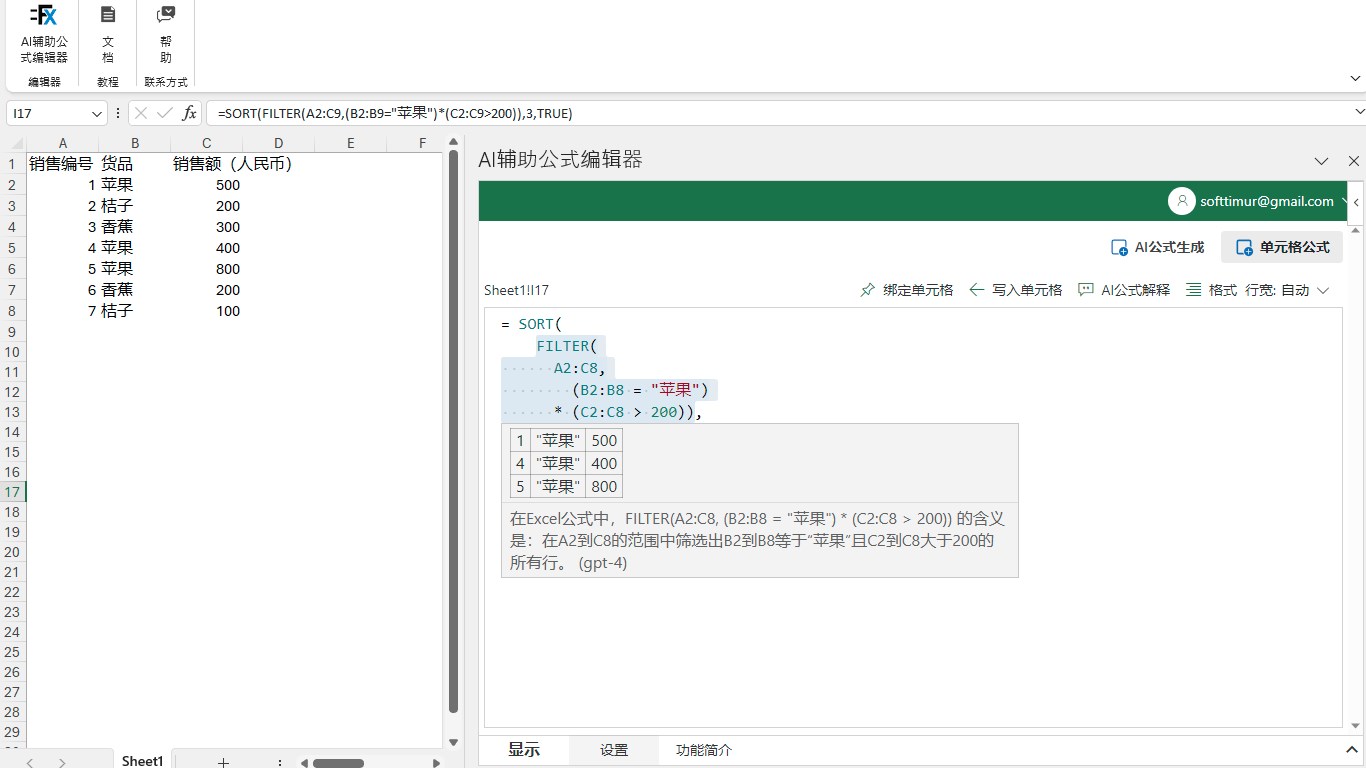Image resolution: width=1366 pixels, height=768 pixels.
Task: Collapse the bottom panel chevron
Action: (x=1352, y=750)
